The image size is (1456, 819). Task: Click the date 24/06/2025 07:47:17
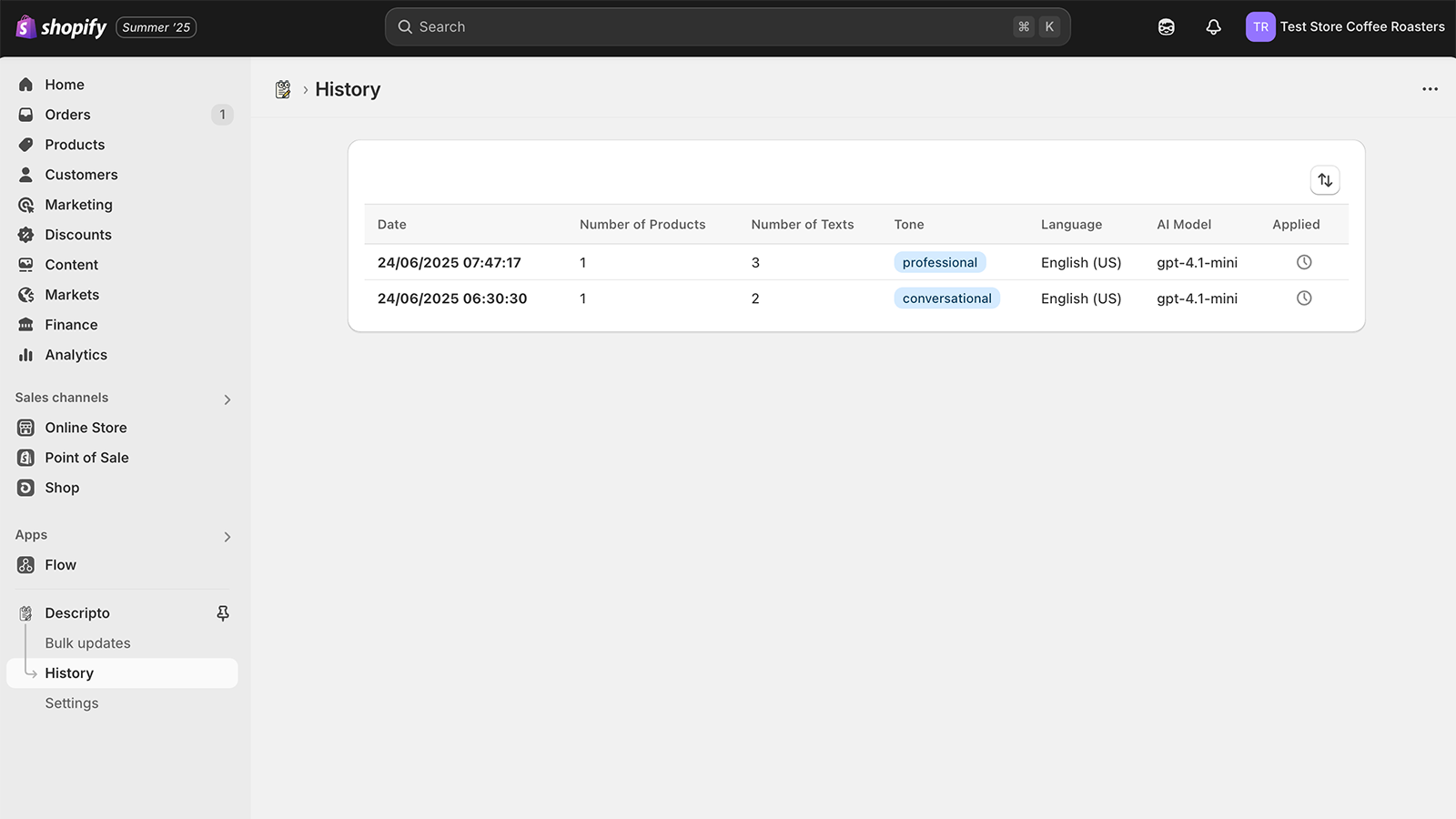(x=450, y=263)
